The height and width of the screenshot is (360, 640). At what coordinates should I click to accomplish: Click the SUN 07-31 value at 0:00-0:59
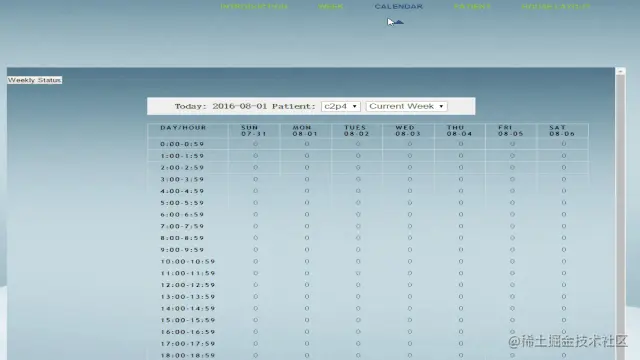coord(256,144)
